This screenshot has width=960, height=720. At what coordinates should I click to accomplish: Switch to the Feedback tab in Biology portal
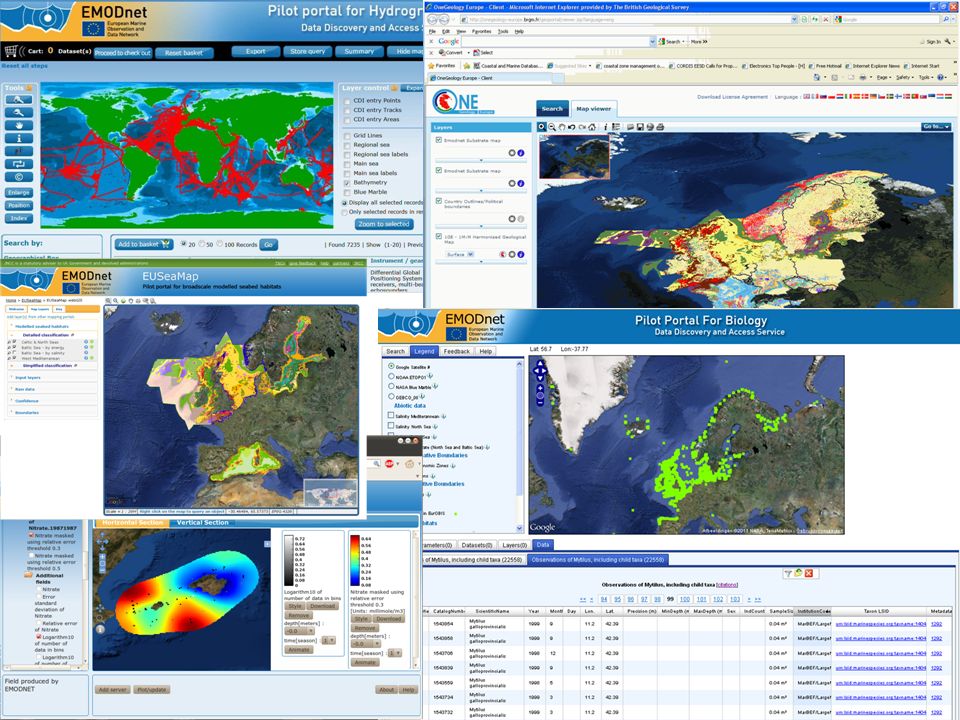(x=457, y=351)
